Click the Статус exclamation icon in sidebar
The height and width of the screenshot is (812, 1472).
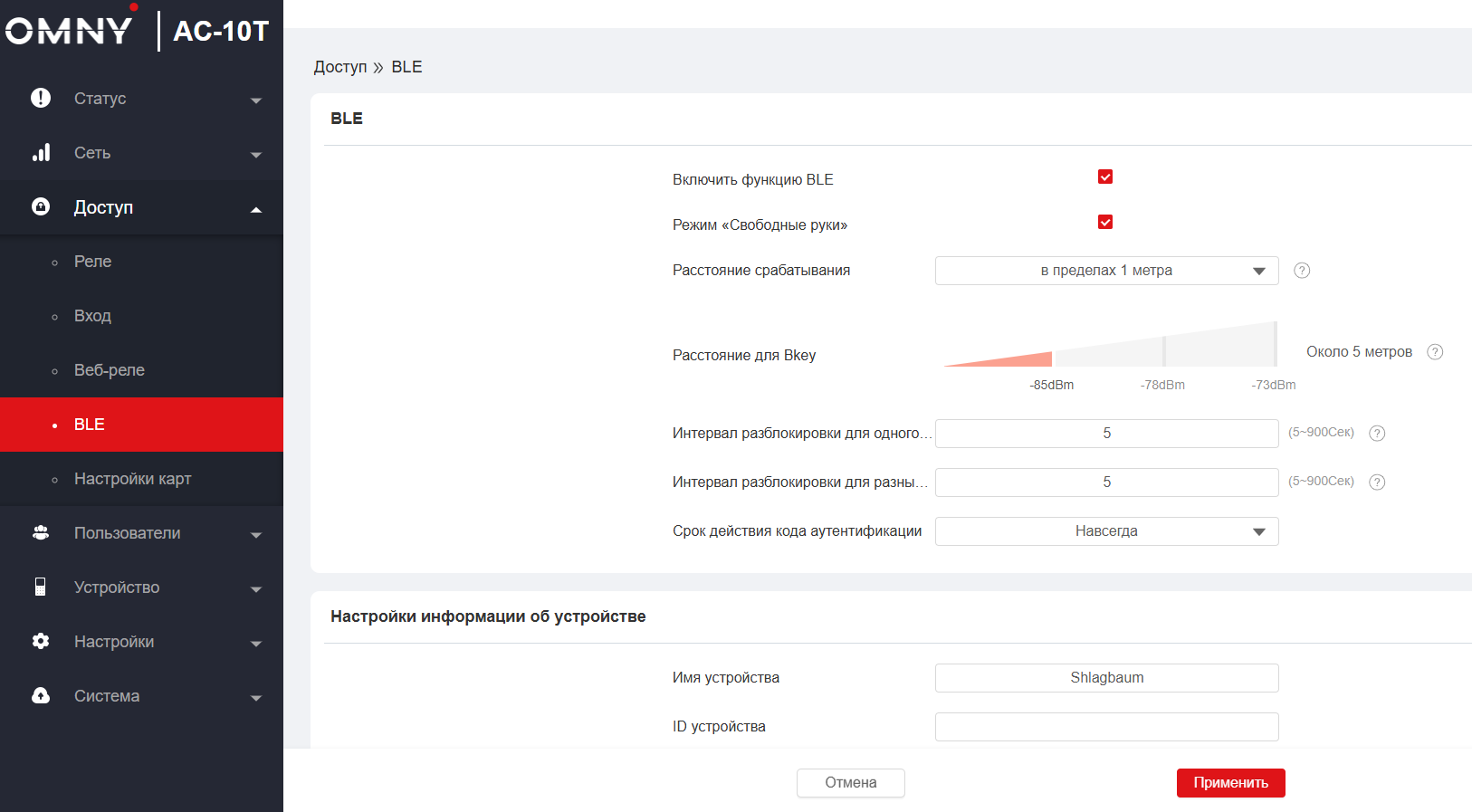tap(41, 98)
